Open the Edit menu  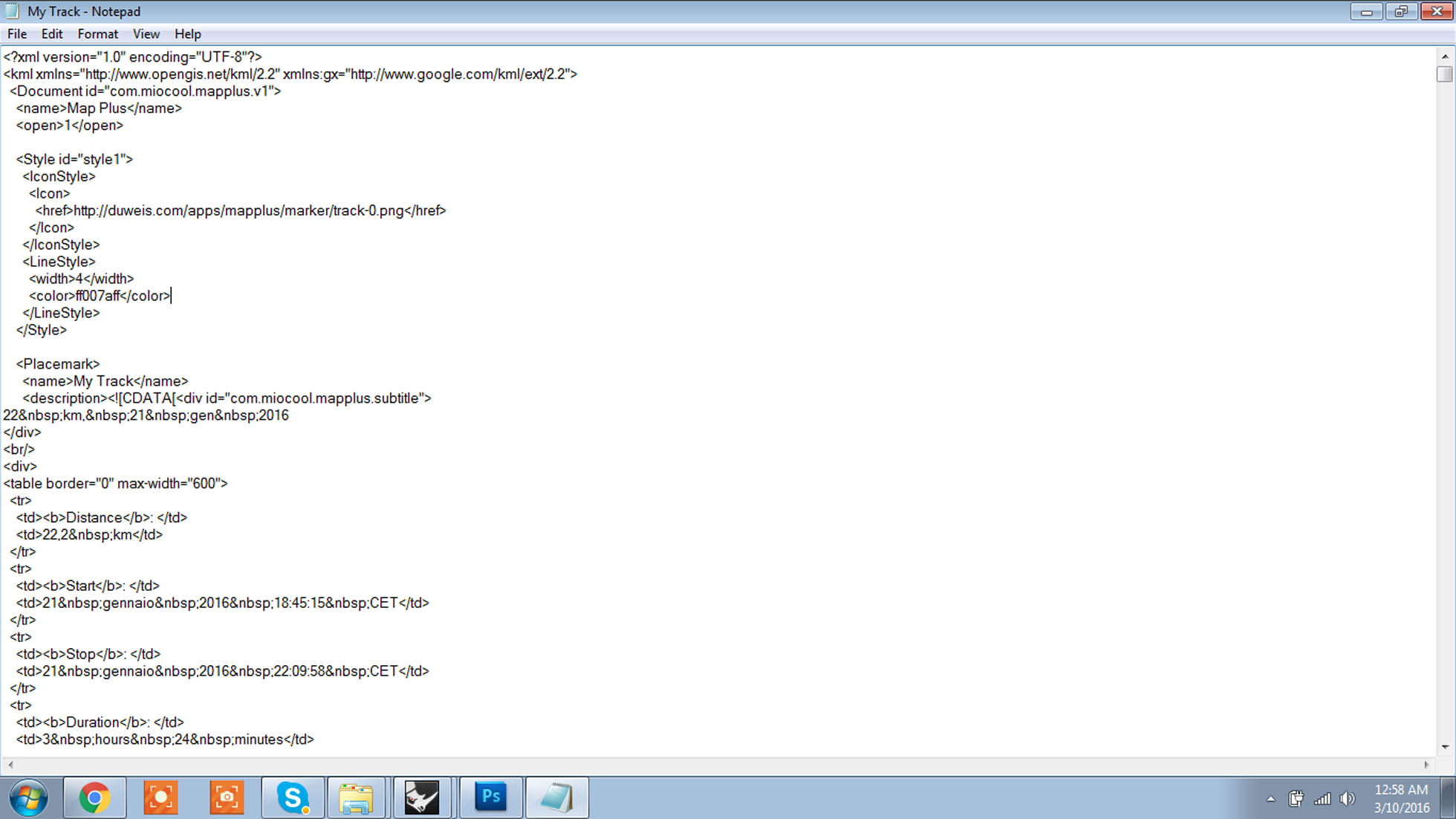51,34
